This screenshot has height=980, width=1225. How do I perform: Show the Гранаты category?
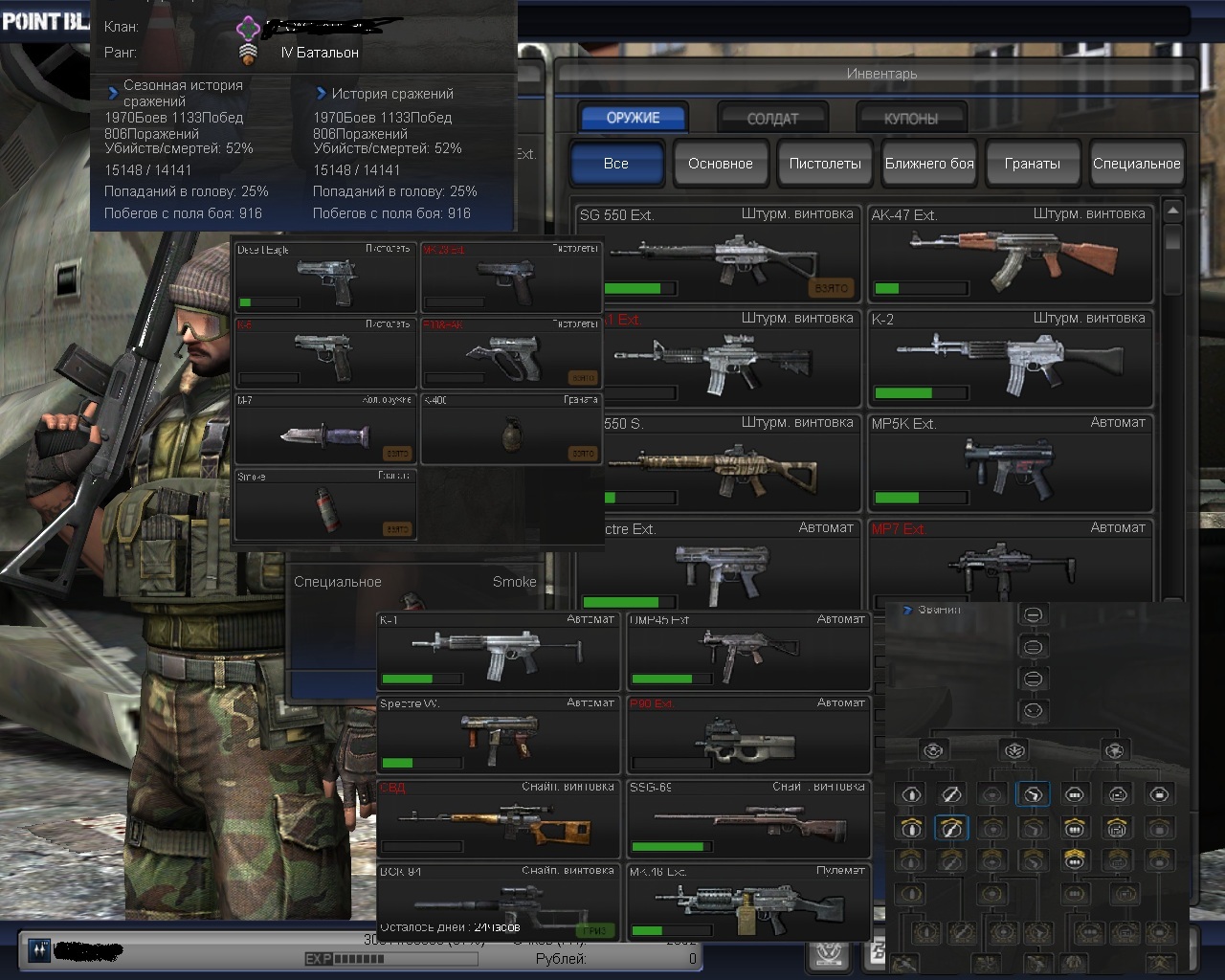(x=1033, y=164)
